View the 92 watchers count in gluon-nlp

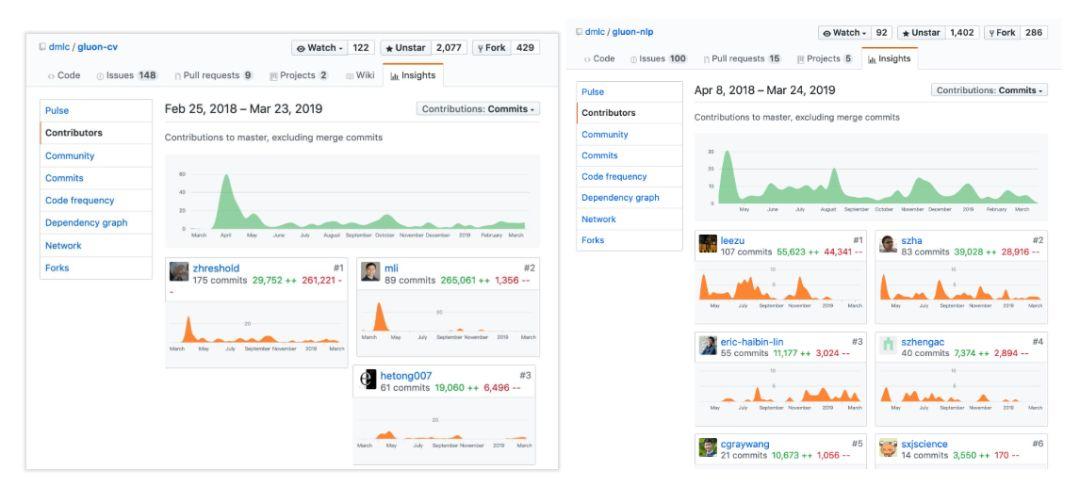pos(881,32)
